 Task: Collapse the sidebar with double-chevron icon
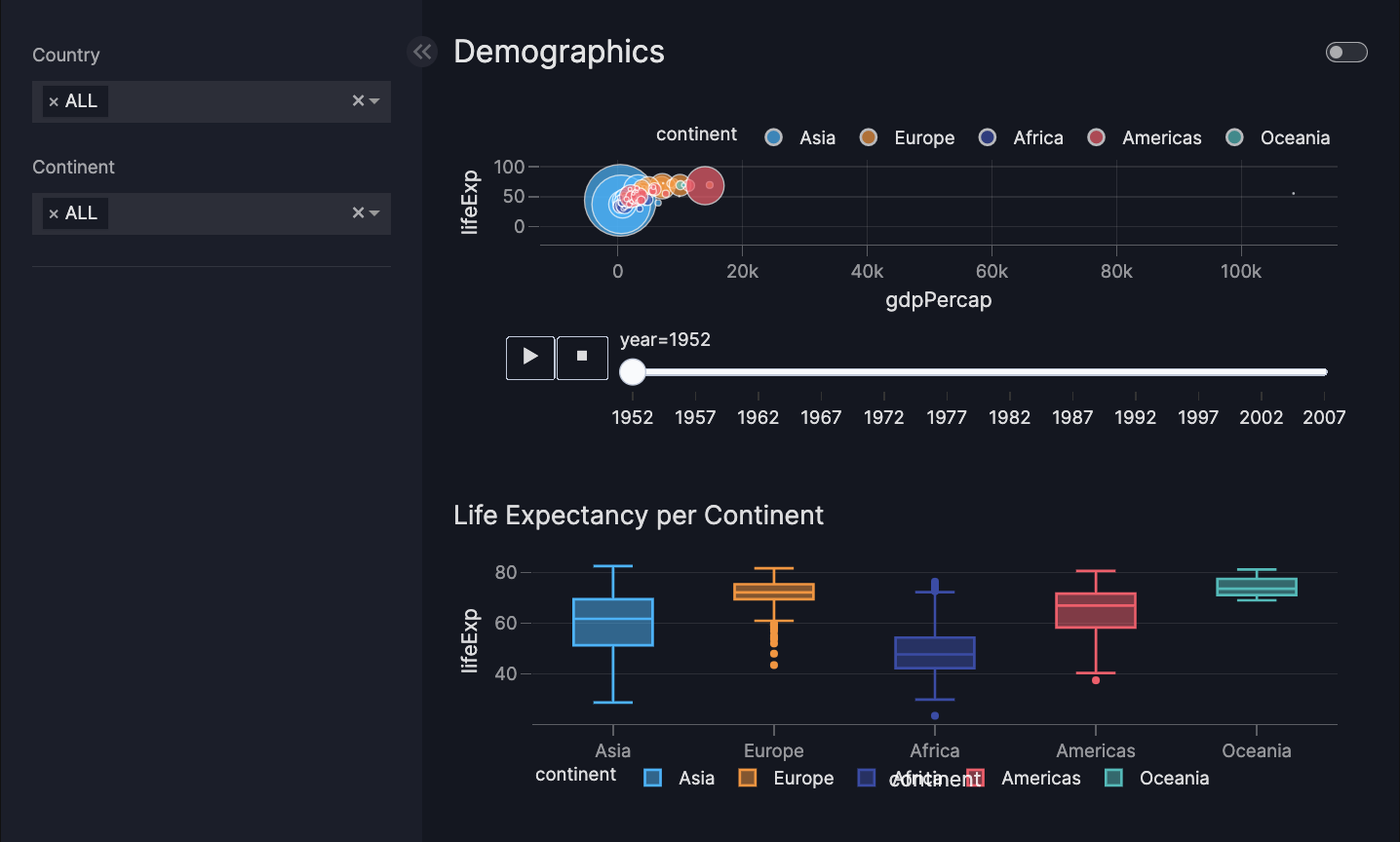(422, 52)
